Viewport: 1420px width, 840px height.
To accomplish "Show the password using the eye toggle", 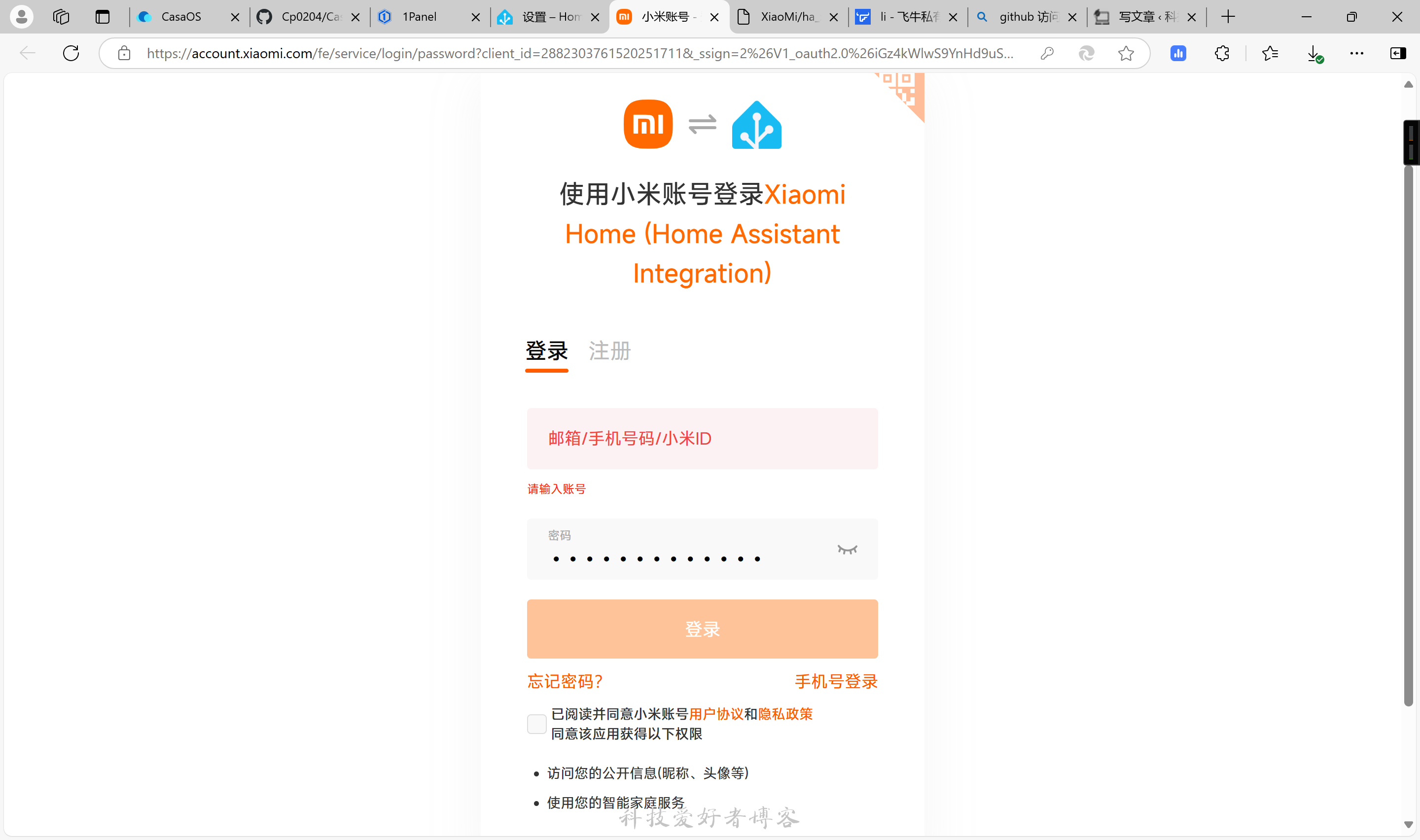I will (847, 549).
